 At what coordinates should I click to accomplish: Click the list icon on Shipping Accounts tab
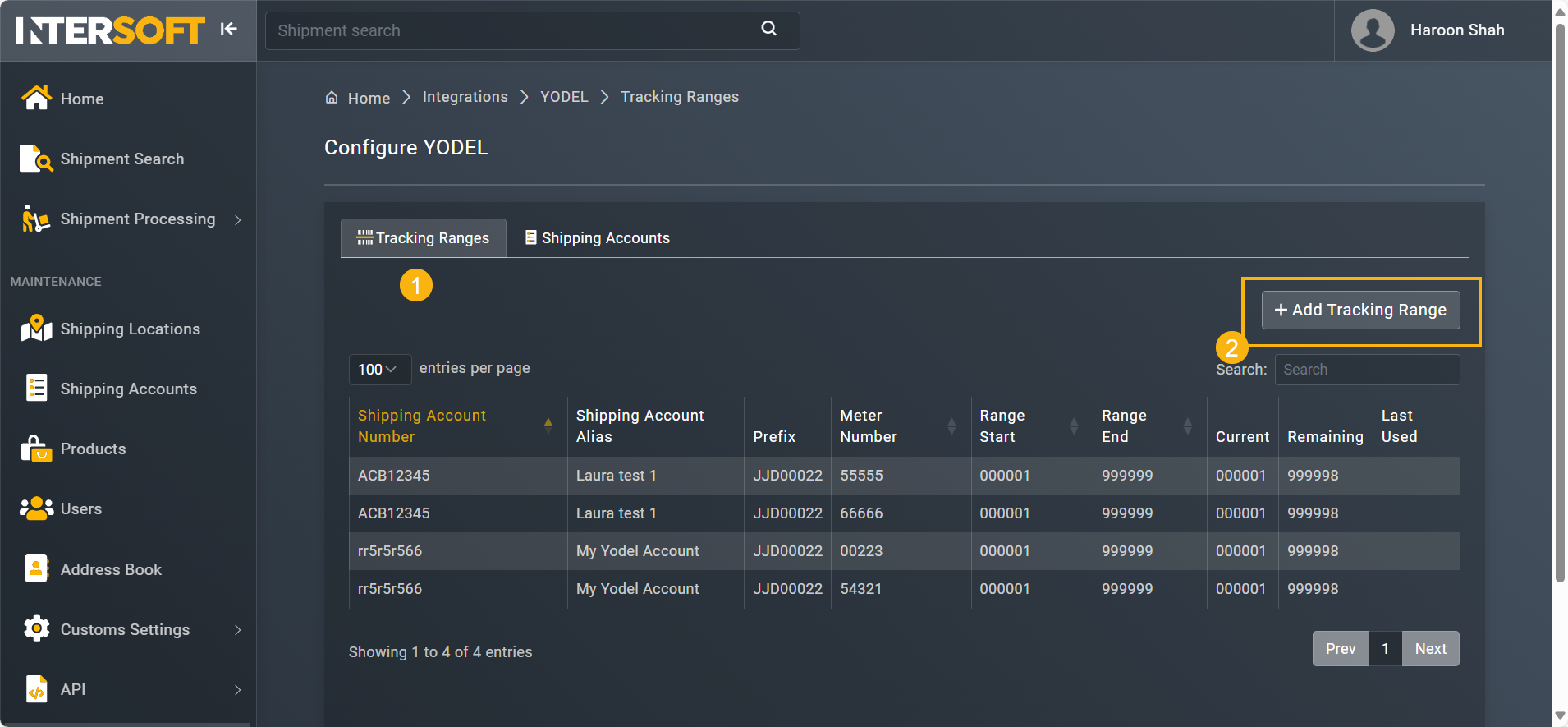click(531, 237)
